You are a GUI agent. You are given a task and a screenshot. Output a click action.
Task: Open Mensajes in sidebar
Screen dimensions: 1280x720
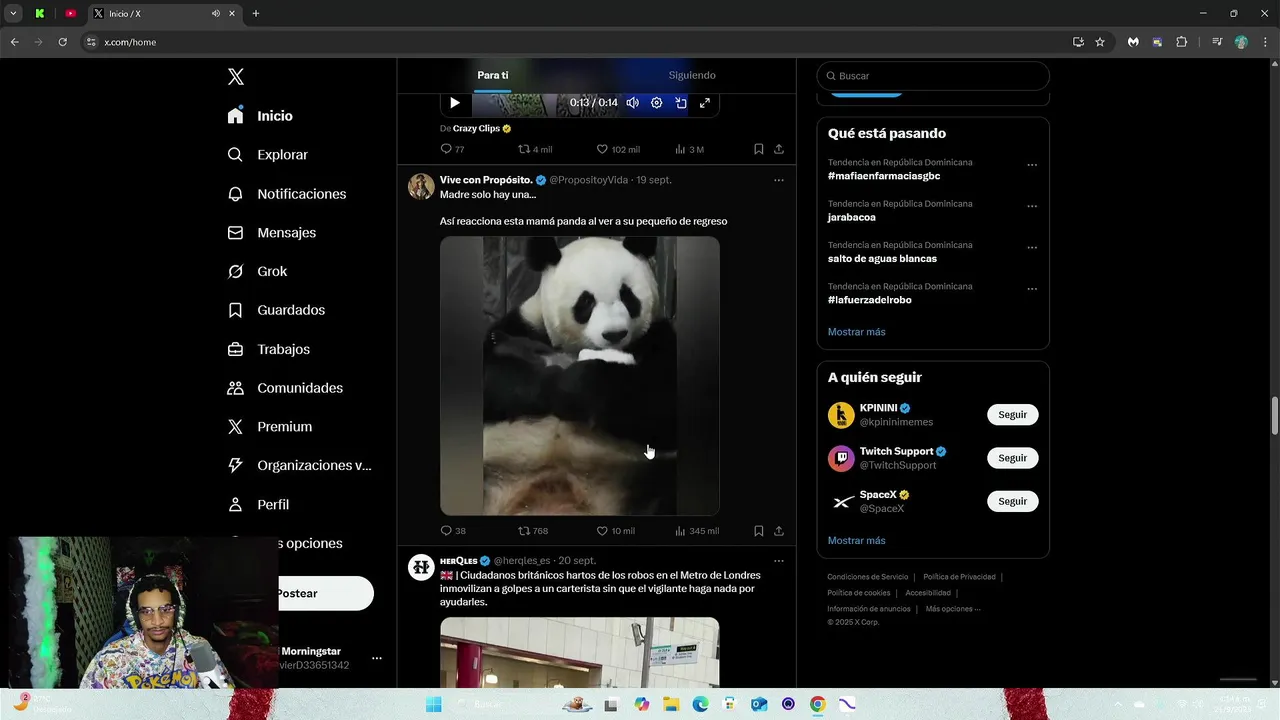point(271,232)
